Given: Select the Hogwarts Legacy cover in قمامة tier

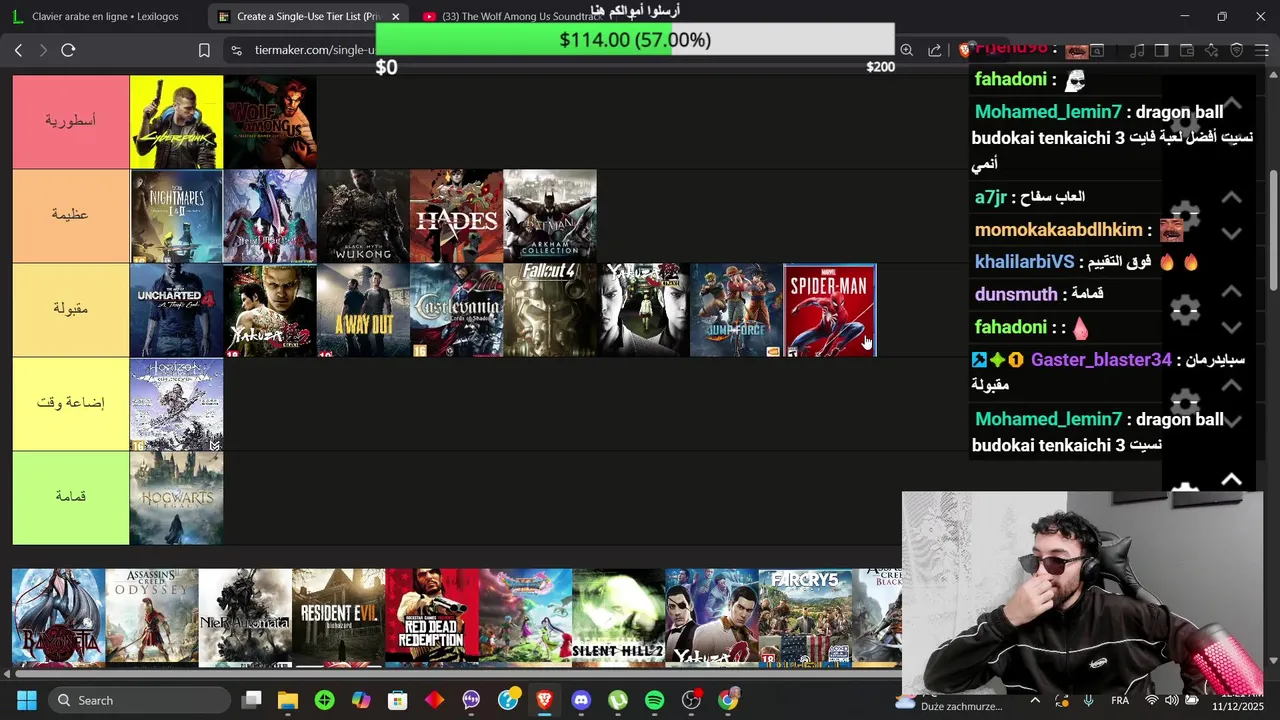Looking at the screenshot, I should [x=176, y=498].
